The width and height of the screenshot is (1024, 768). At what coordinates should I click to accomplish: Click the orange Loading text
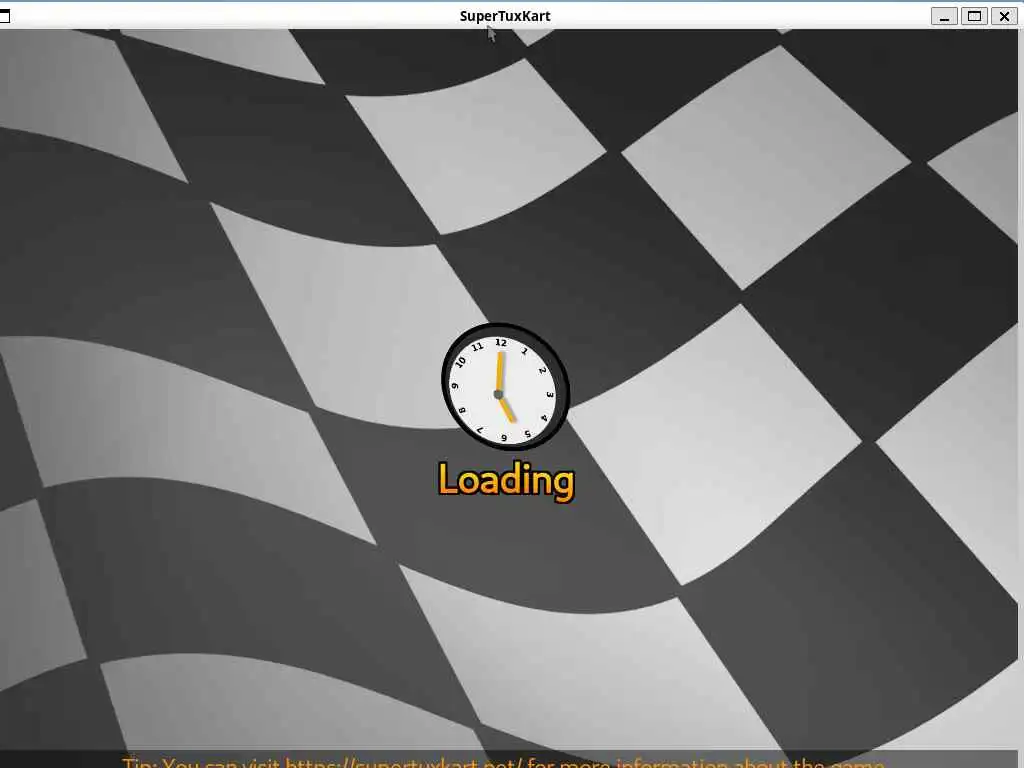click(506, 481)
